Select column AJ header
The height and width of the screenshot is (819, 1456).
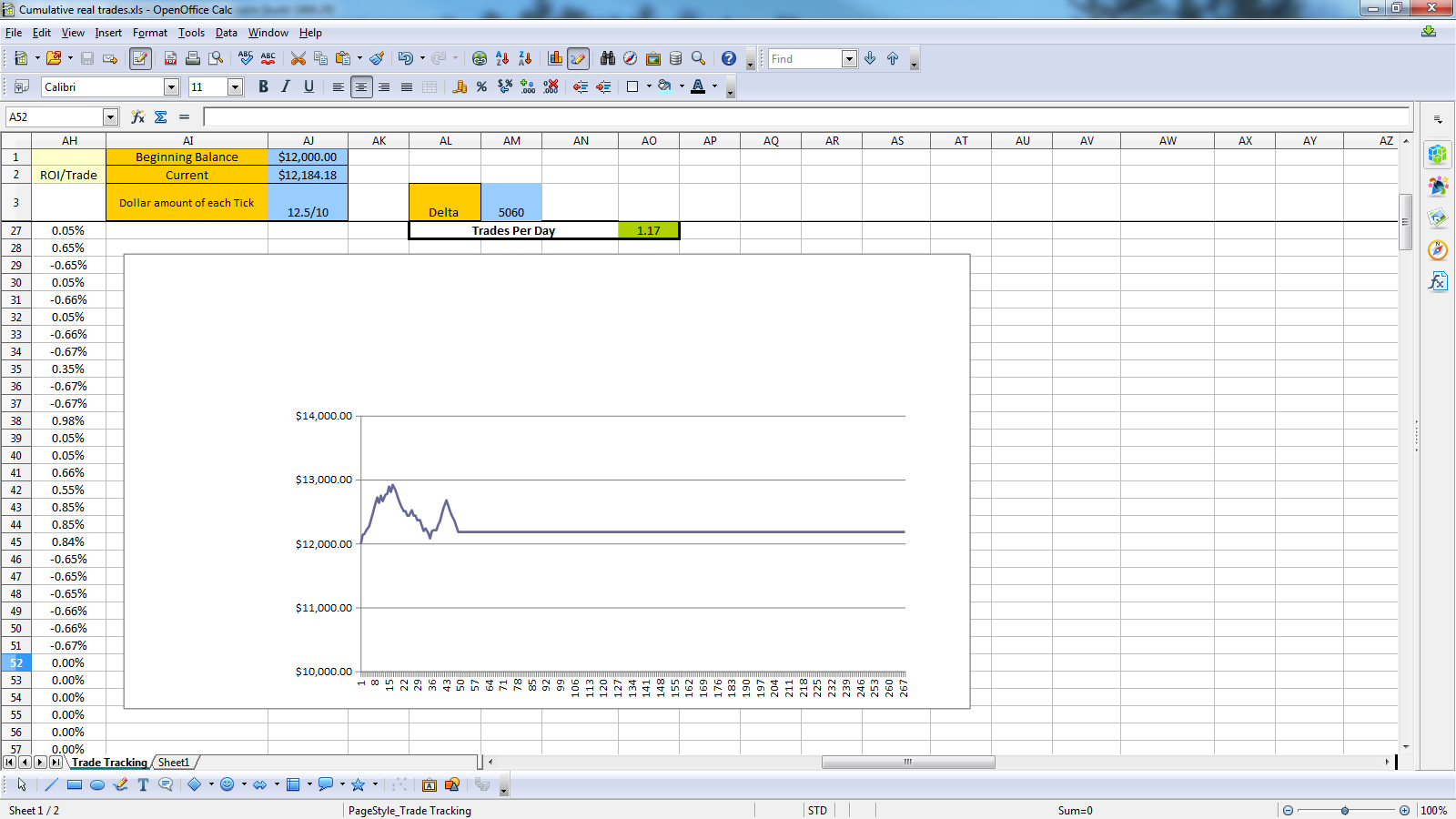click(308, 140)
